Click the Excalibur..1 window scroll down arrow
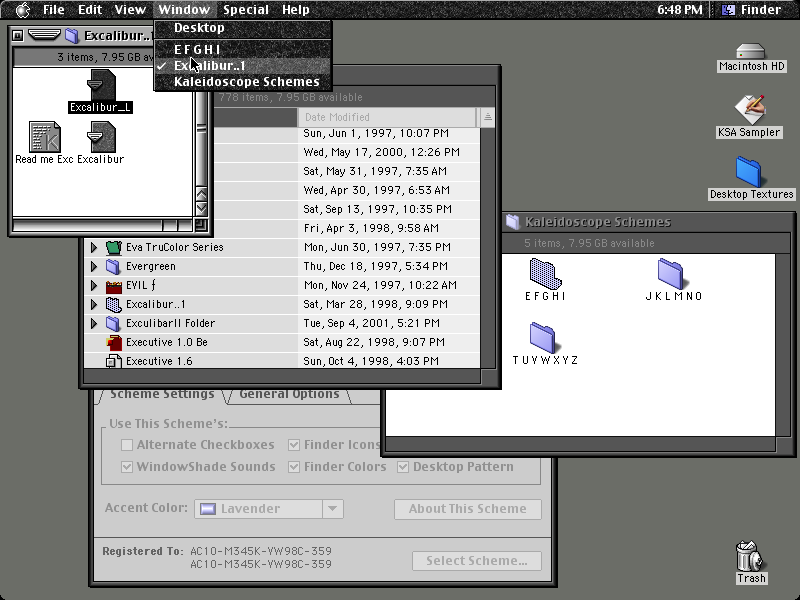The image size is (800, 600). (202, 208)
